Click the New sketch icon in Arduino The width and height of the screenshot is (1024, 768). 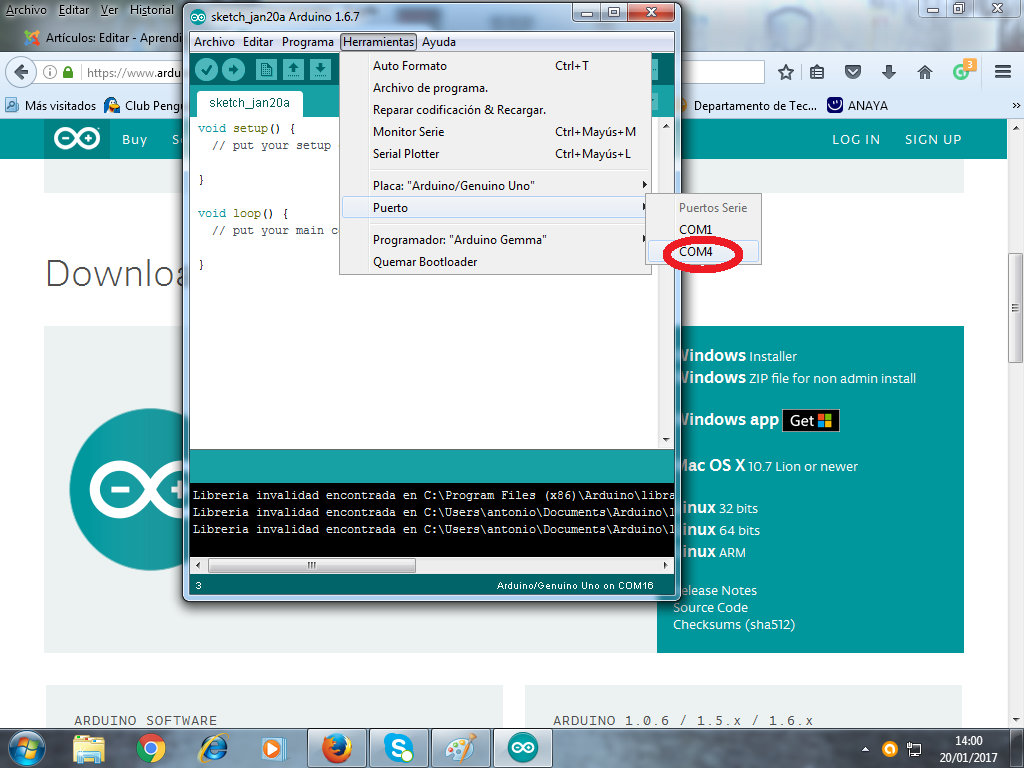click(266, 69)
